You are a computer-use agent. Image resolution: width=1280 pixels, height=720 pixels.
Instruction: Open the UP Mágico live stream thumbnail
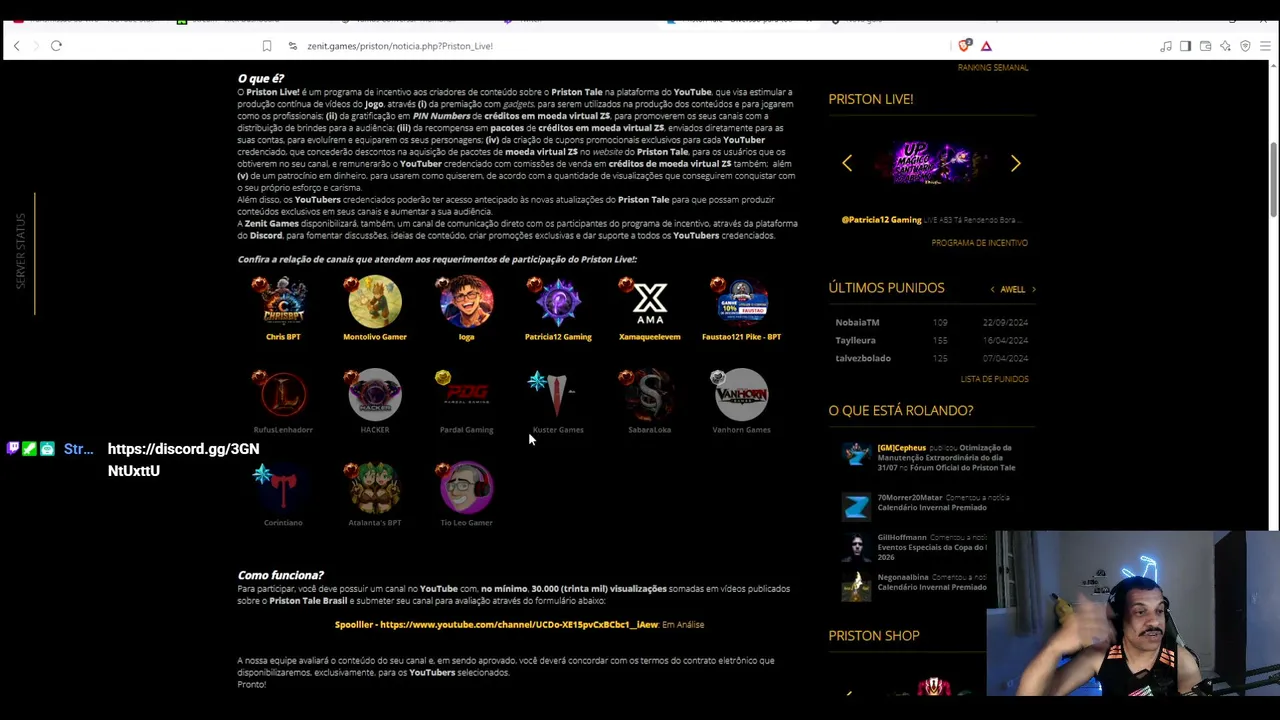point(931,162)
